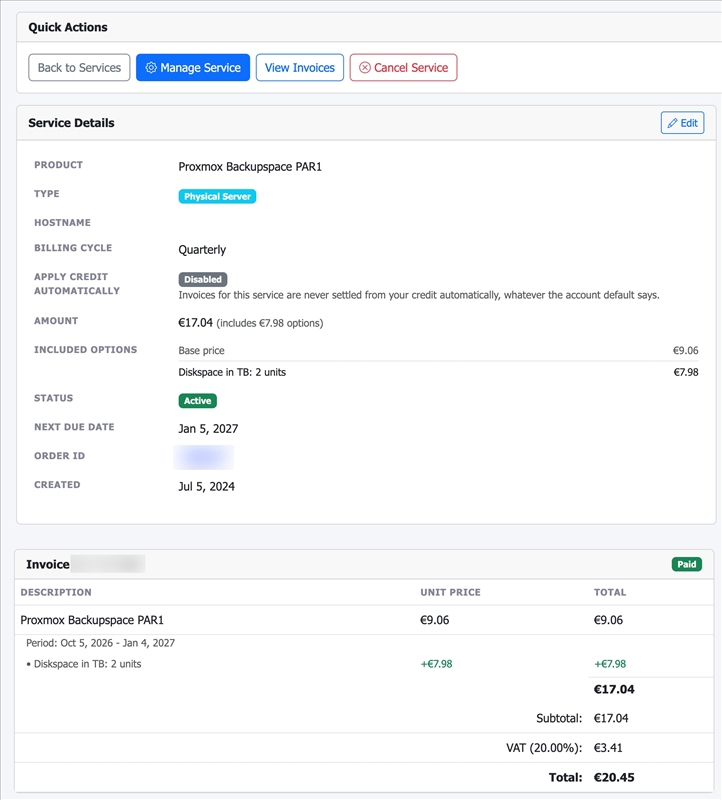The image size is (722, 800).
Task: Click the invoice period Oct 5, 2026 - Jan 4, 2027
Action: [101, 643]
